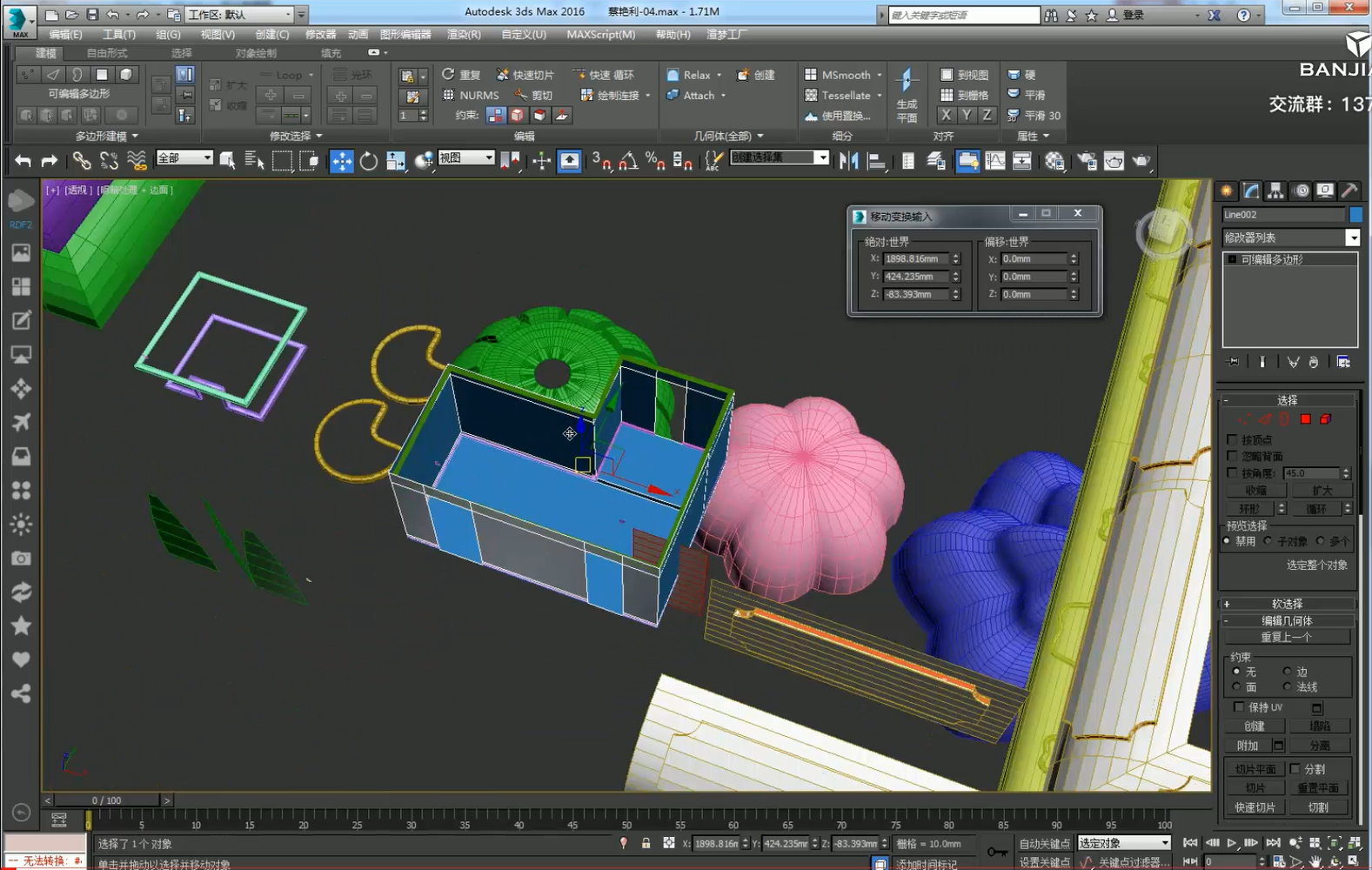Click the absolute X value field
This screenshot has height=870, width=1372.
[915, 258]
